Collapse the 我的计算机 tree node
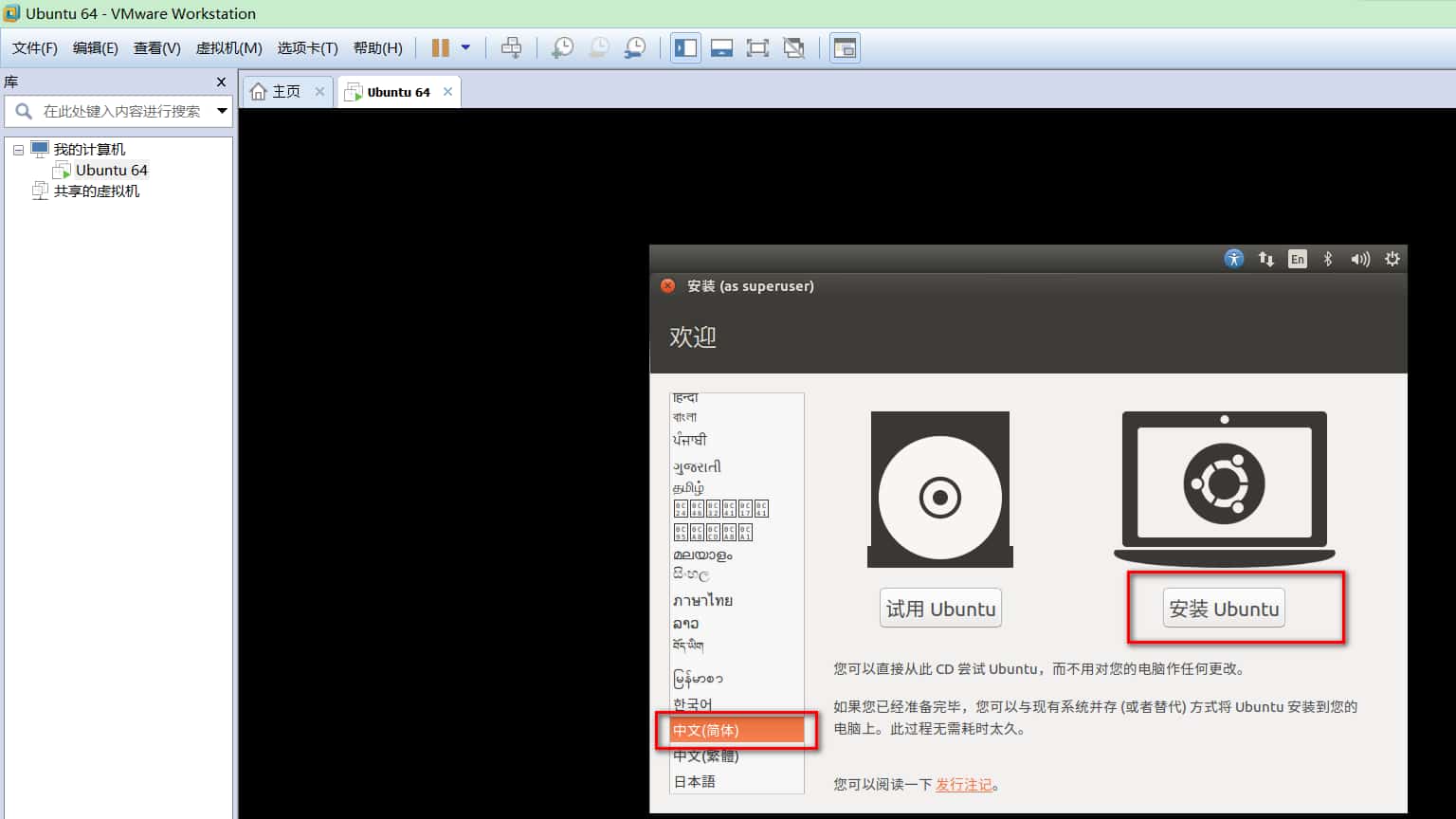The image size is (1456, 819). (18, 149)
